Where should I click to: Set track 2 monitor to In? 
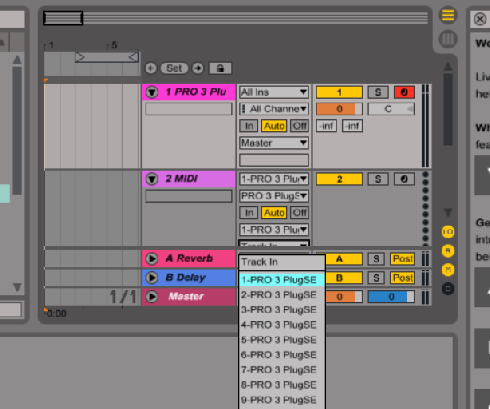coord(249,213)
